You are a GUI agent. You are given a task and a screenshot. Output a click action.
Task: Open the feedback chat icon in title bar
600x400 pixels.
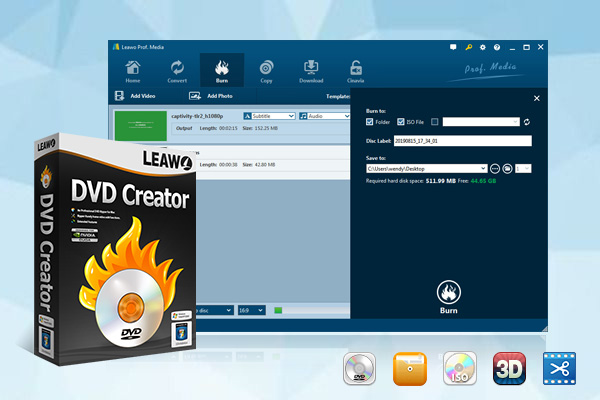pyautogui.click(x=453, y=47)
